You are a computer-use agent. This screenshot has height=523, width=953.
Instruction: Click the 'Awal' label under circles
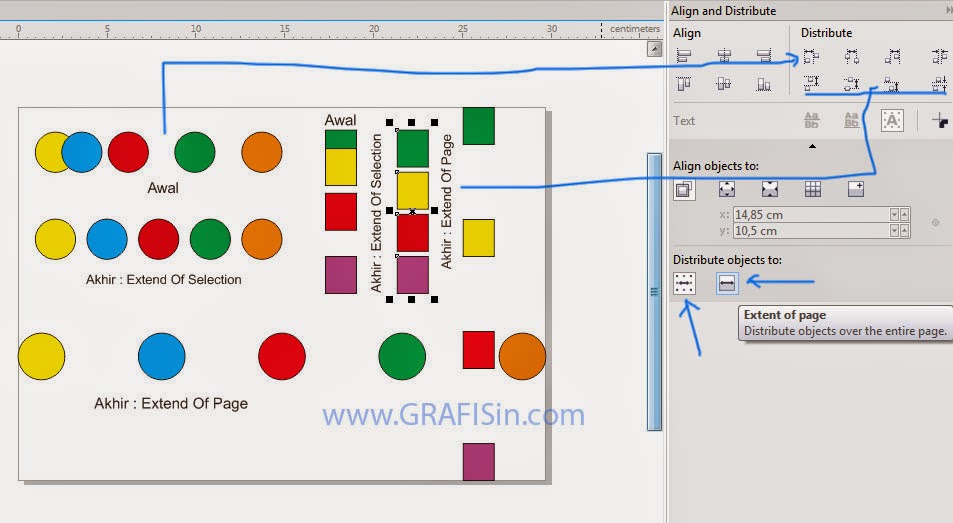click(163, 188)
